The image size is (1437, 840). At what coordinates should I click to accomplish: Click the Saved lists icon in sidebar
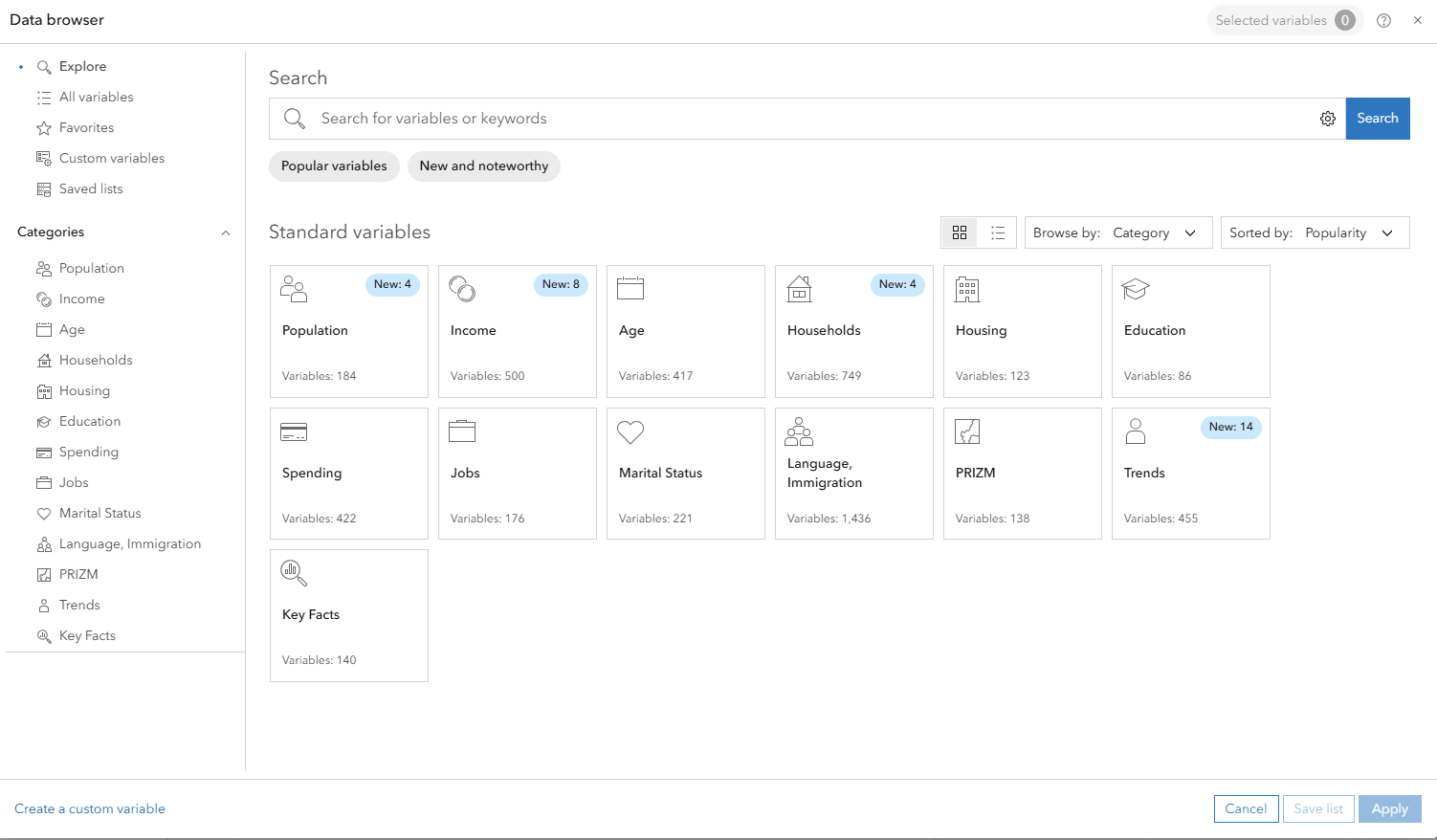[x=44, y=189]
